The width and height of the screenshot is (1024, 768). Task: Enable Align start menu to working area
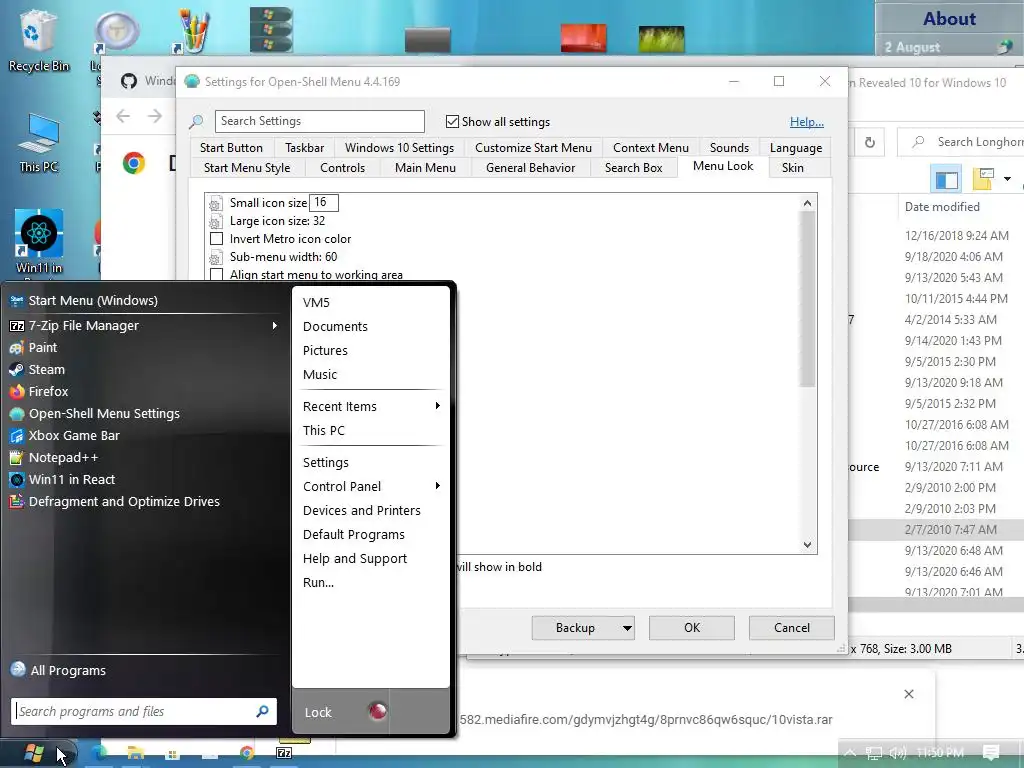[216, 274]
